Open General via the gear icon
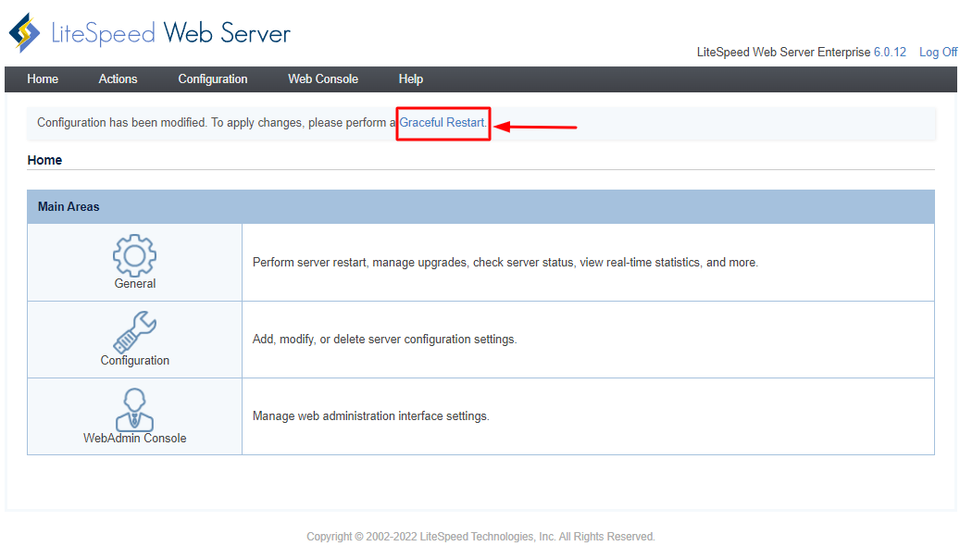Viewport: 960px width, 556px height. 135,255
